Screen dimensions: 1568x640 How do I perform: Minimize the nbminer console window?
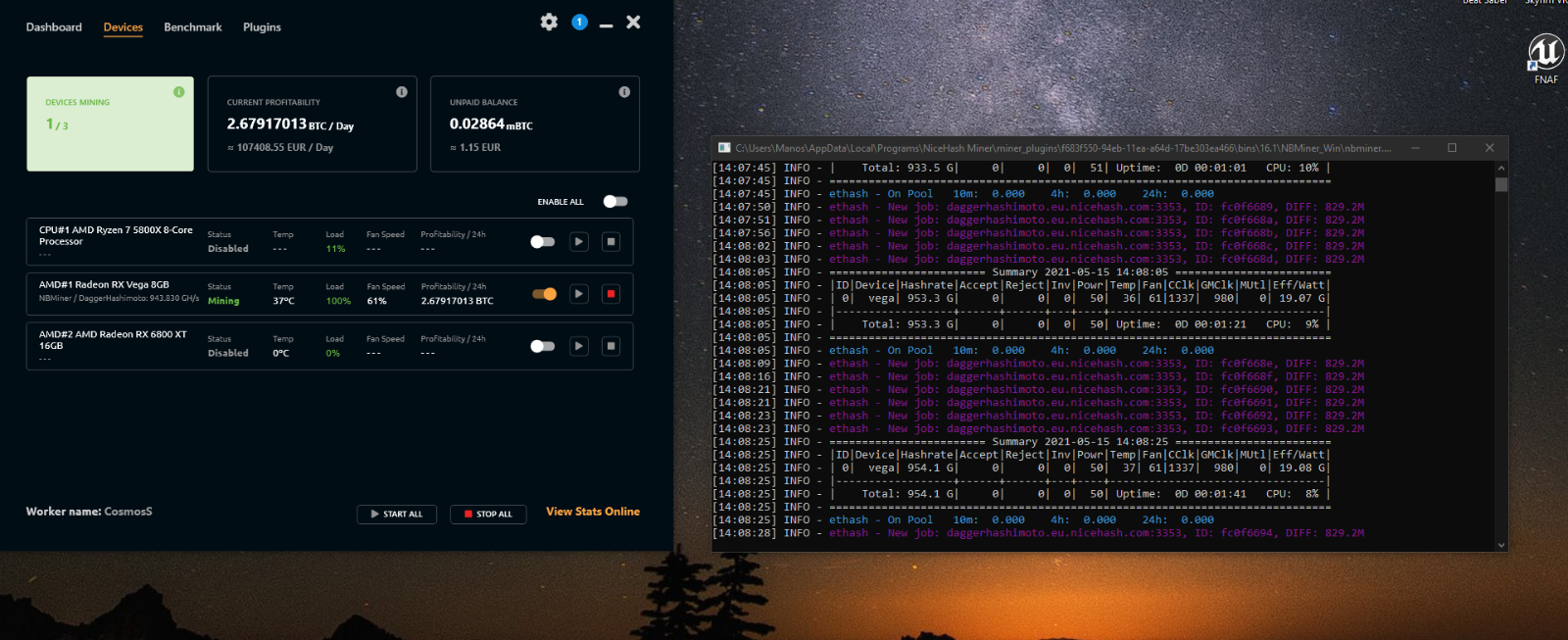(1415, 148)
